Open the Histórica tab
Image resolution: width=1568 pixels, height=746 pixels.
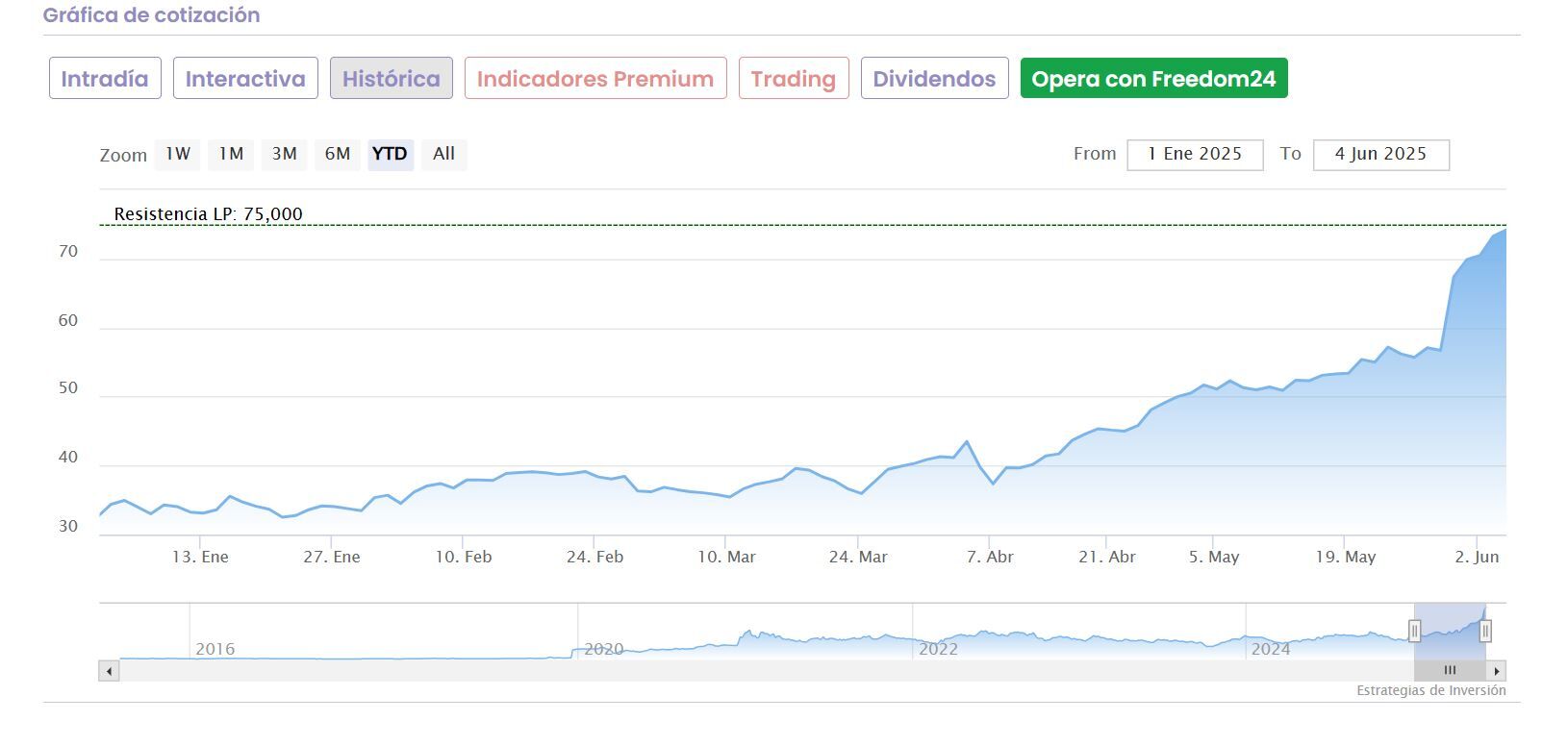391,79
